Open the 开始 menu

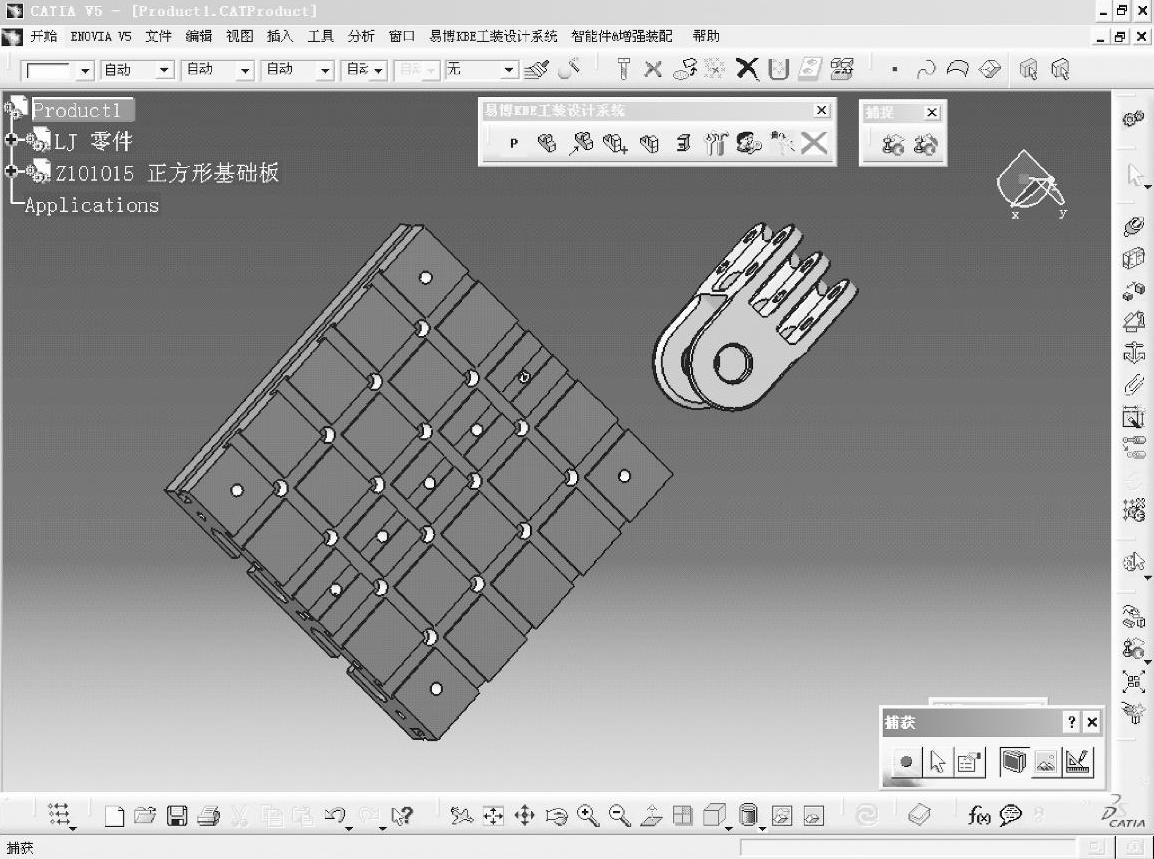[x=43, y=36]
